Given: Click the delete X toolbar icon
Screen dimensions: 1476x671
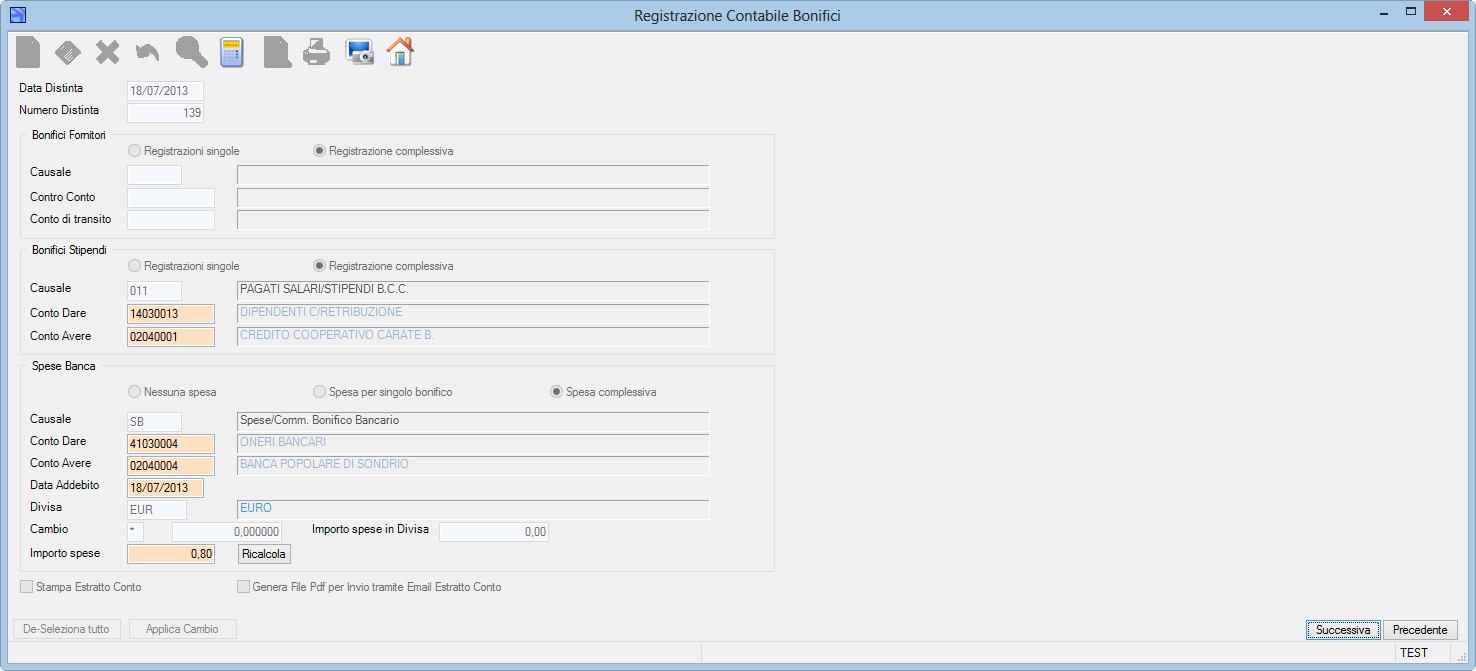Looking at the screenshot, I should 107,52.
